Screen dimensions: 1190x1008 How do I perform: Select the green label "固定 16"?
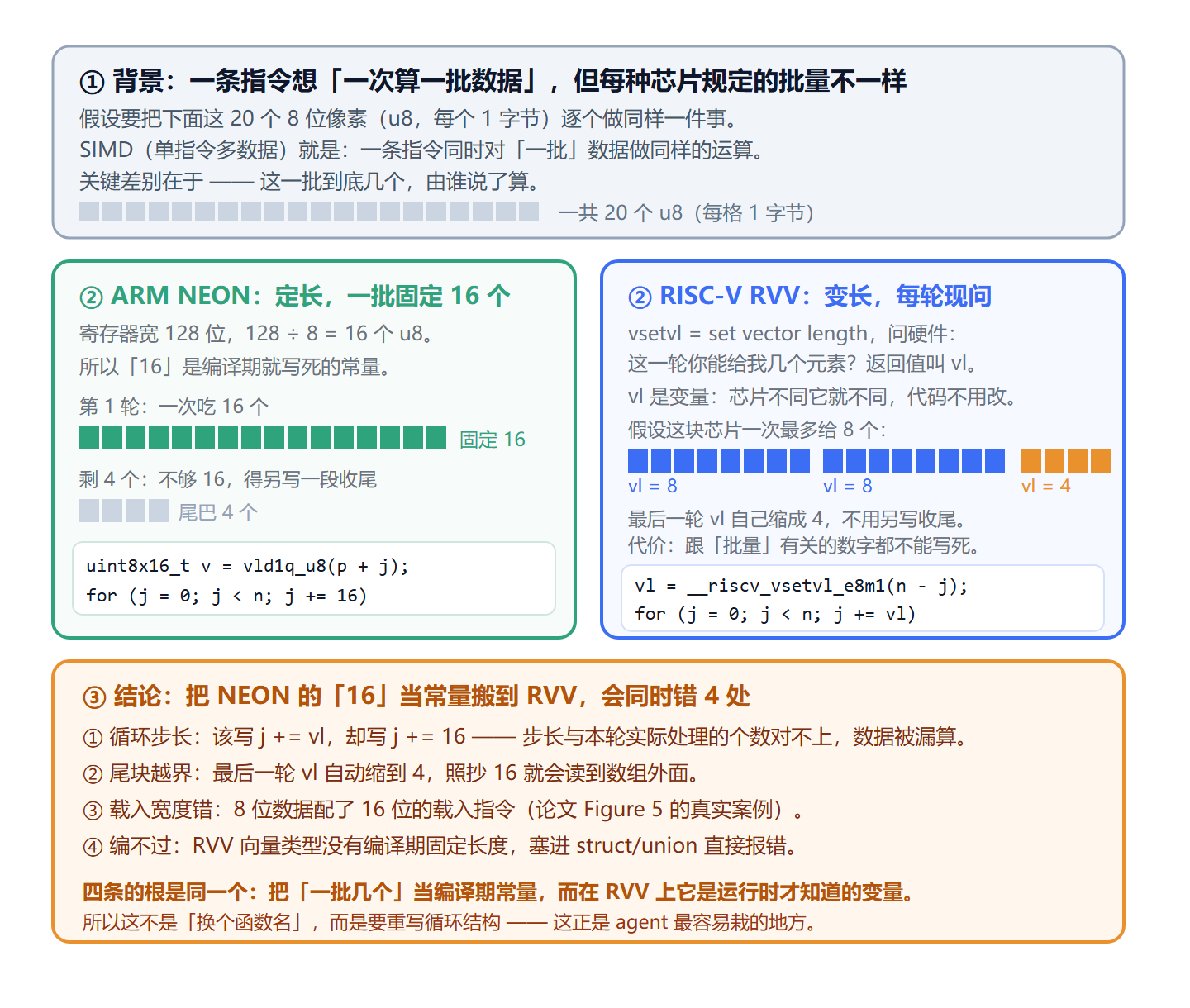[x=493, y=440]
